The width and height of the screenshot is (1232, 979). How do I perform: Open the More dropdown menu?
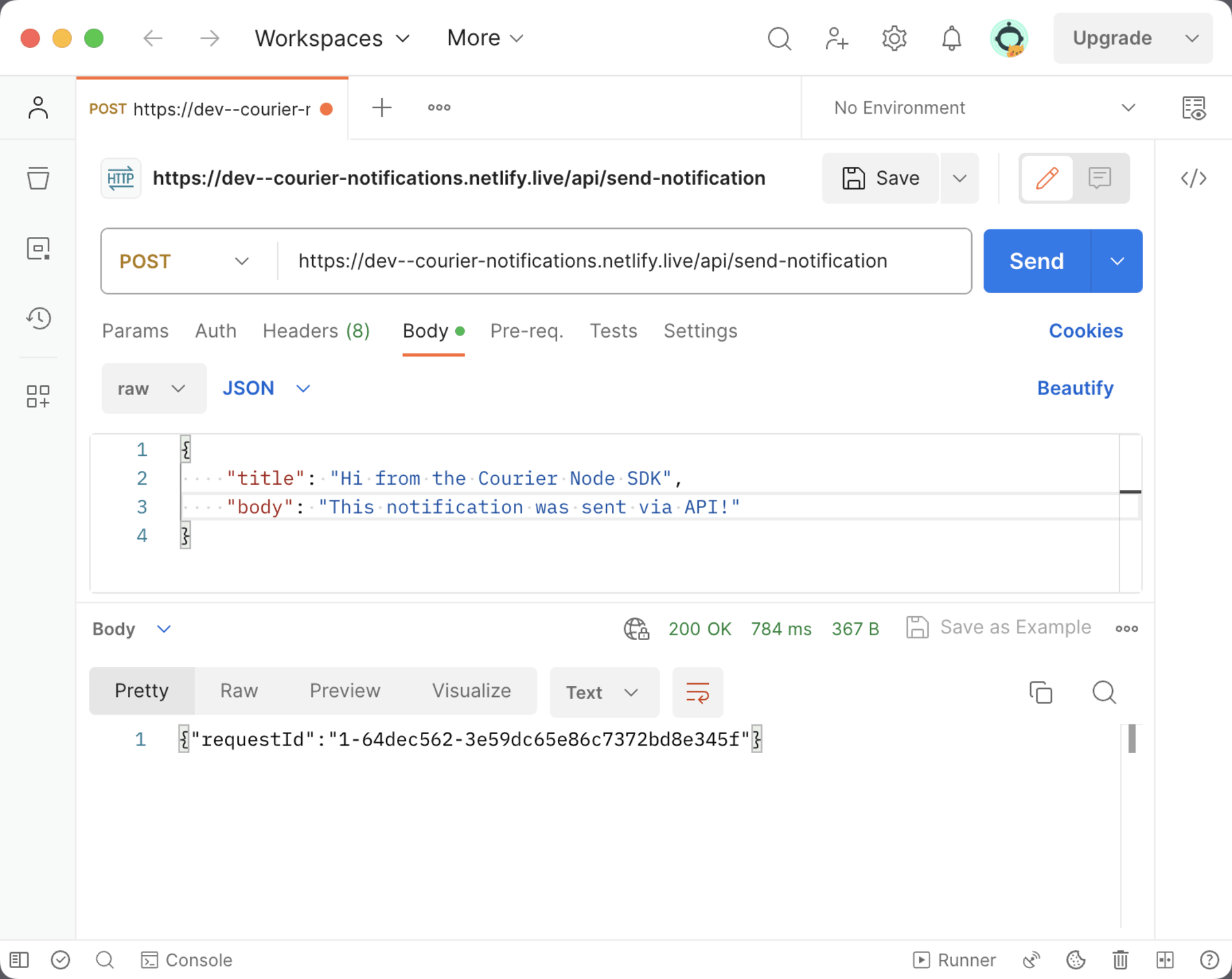coord(485,38)
